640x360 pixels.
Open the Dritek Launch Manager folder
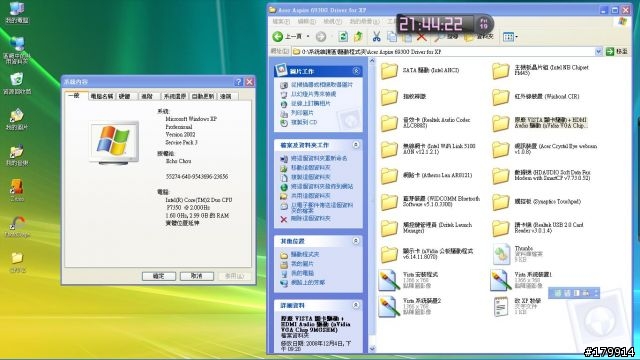(x=426, y=228)
